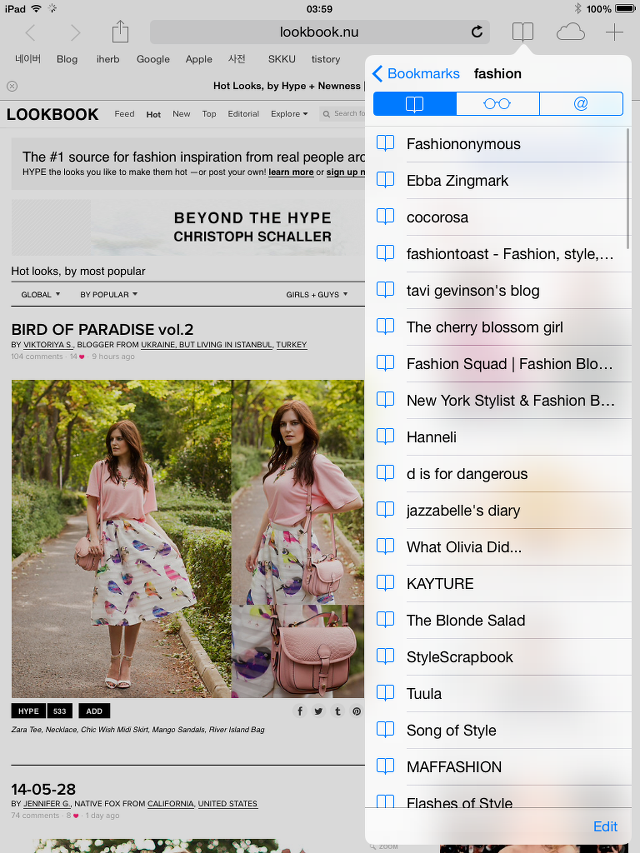
Task: Open the Tuula bookmark
Action: (x=498, y=694)
